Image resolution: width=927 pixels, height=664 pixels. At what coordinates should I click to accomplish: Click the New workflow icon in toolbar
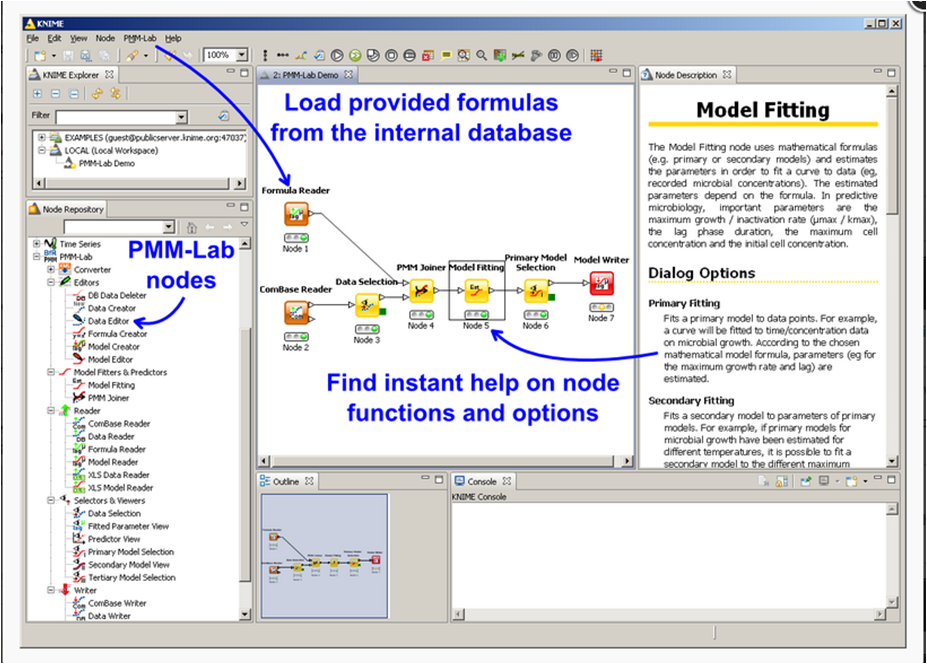[x=40, y=56]
